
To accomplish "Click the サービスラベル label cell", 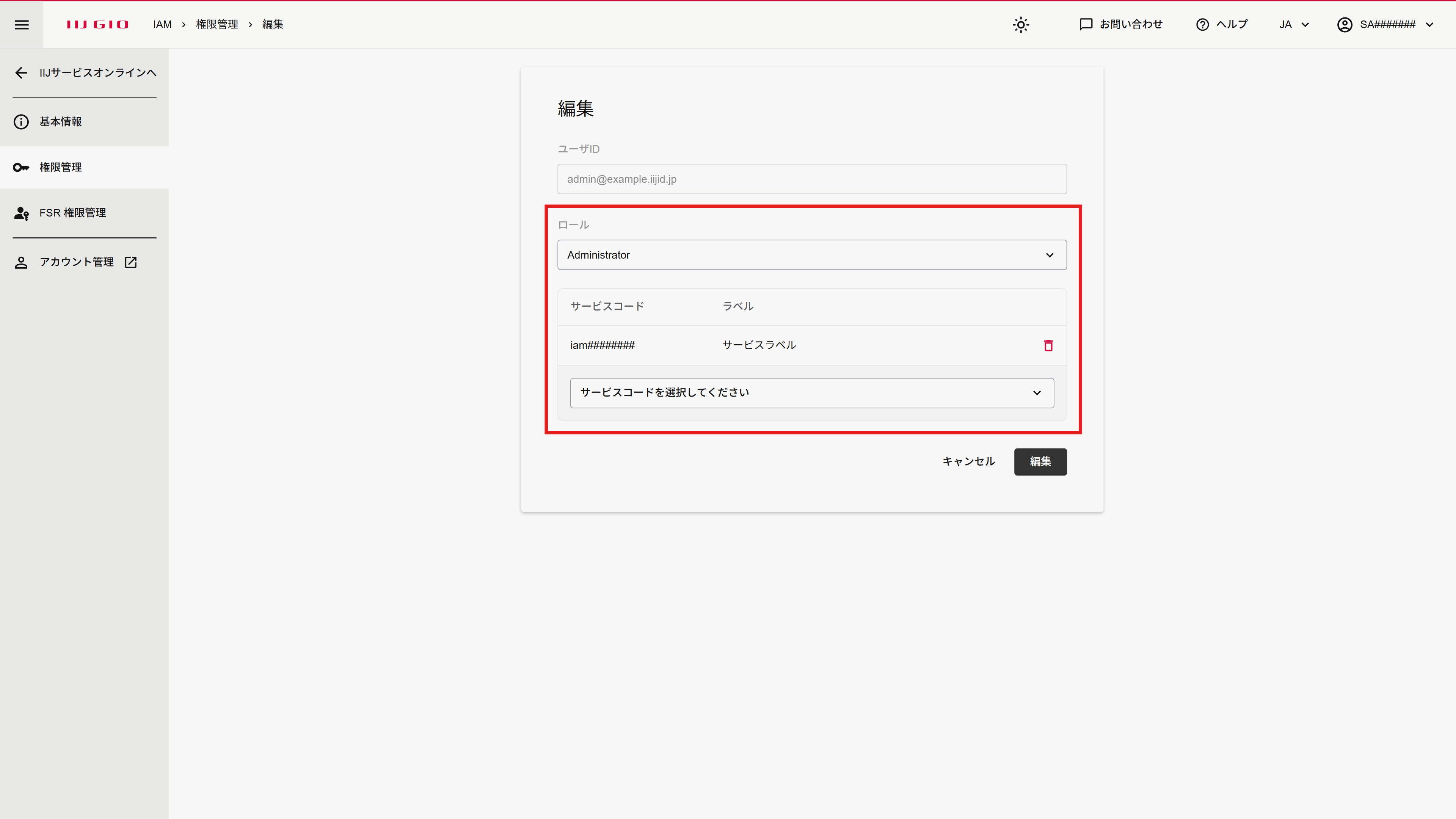I will pyautogui.click(x=758, y=345).
